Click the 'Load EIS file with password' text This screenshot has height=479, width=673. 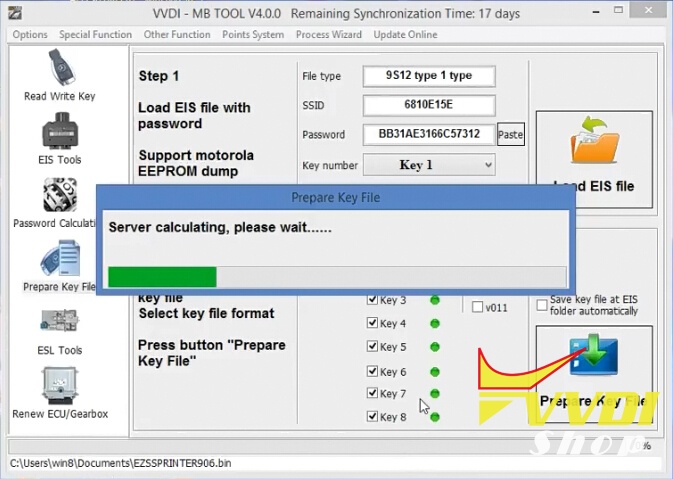(194, 115)
